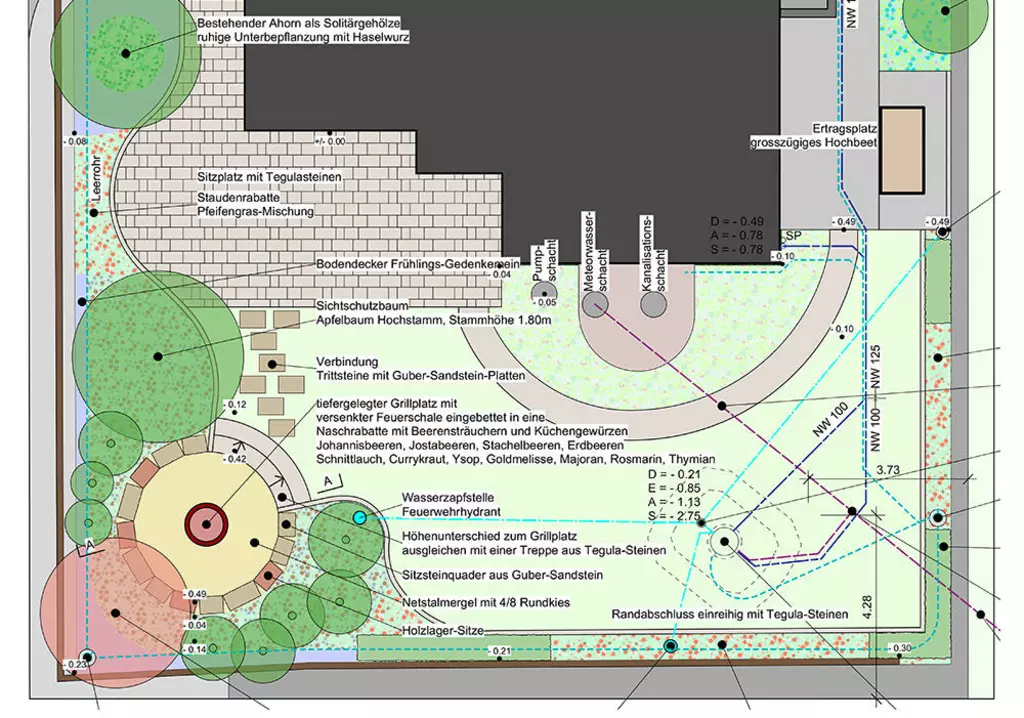The width and height of the screenshot is (1024, 718).
Task: Select the Kanalisationsschacht grey circle
Action: (x=654, y=305)
